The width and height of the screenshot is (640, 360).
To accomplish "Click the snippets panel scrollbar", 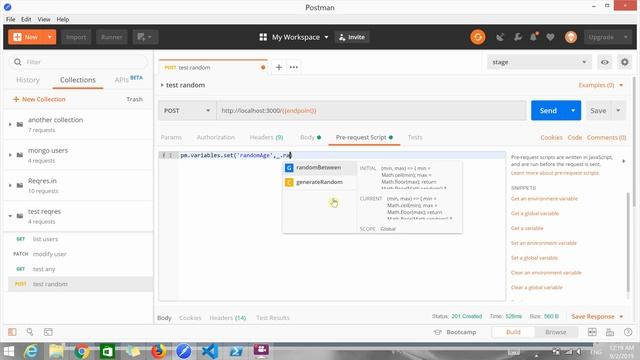I will 628,242.
